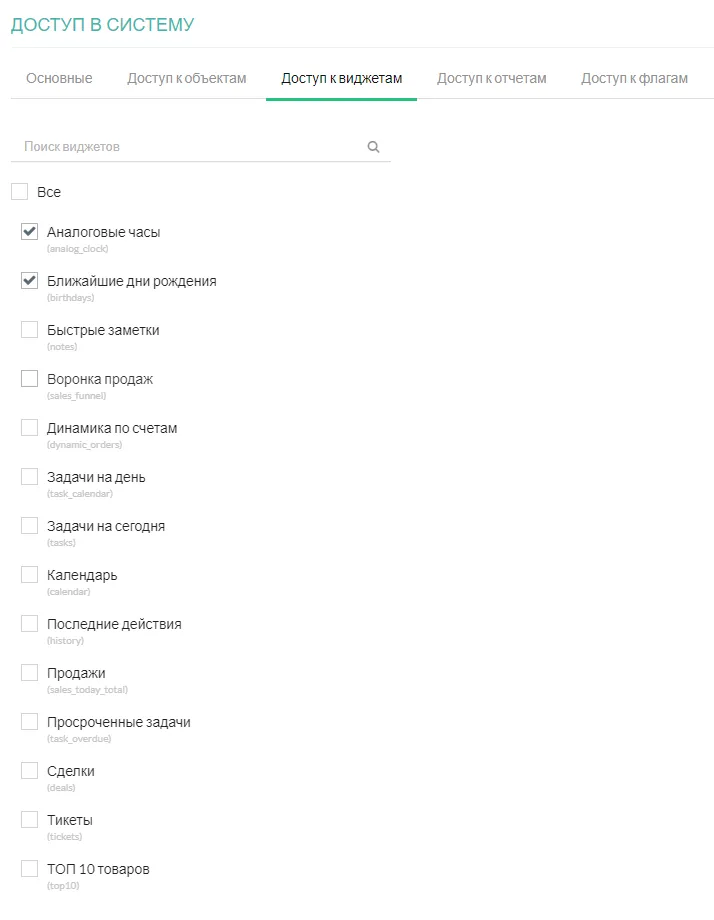
Task: Check the Продажи widget box
Action: coord(30,673)
